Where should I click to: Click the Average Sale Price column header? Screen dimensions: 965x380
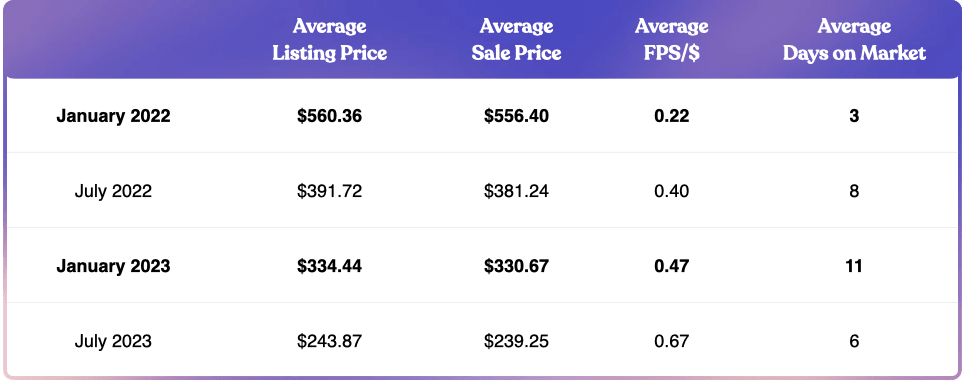pyautogui.click(x=516, y=40)
